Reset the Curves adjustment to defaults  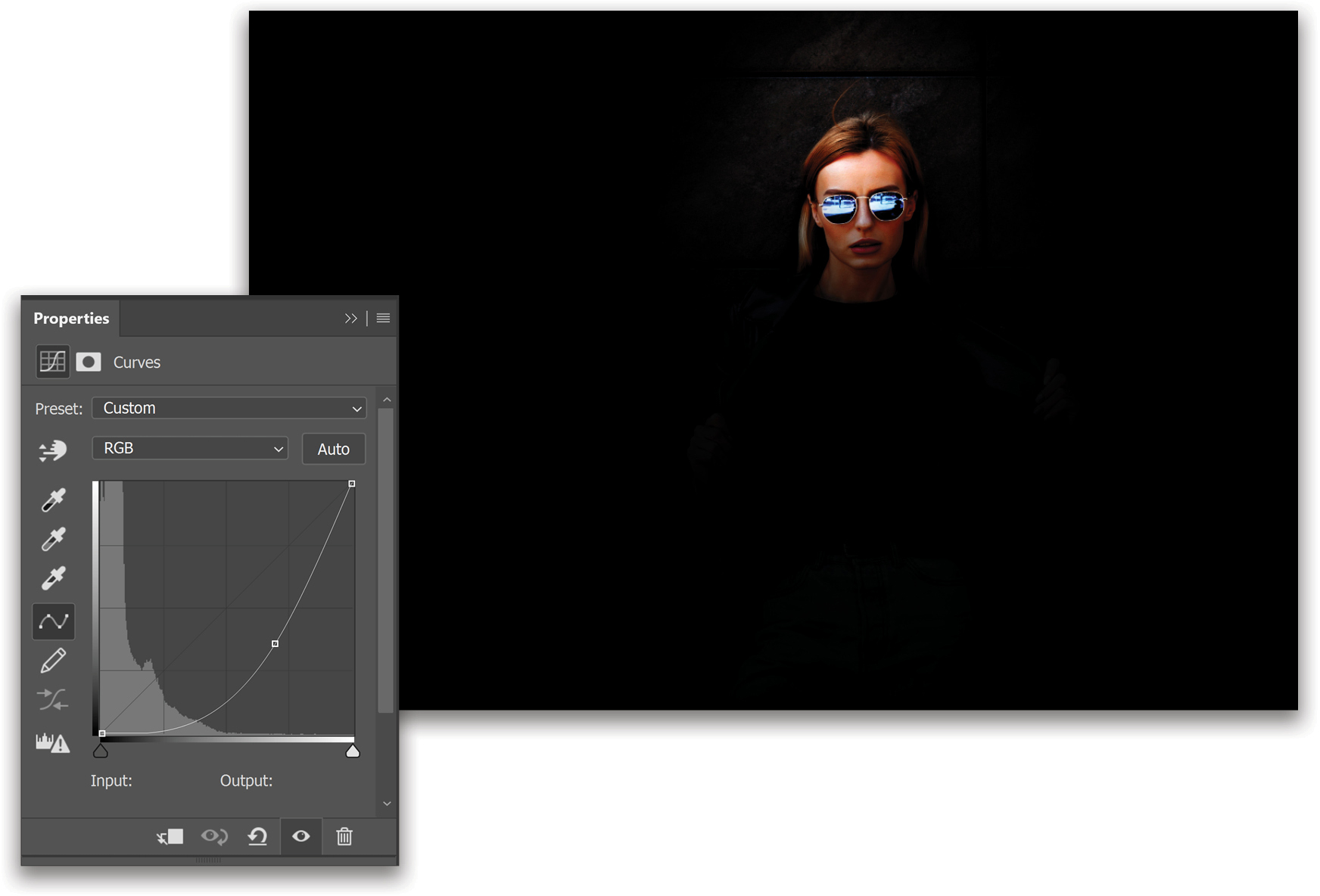(257, 836)
